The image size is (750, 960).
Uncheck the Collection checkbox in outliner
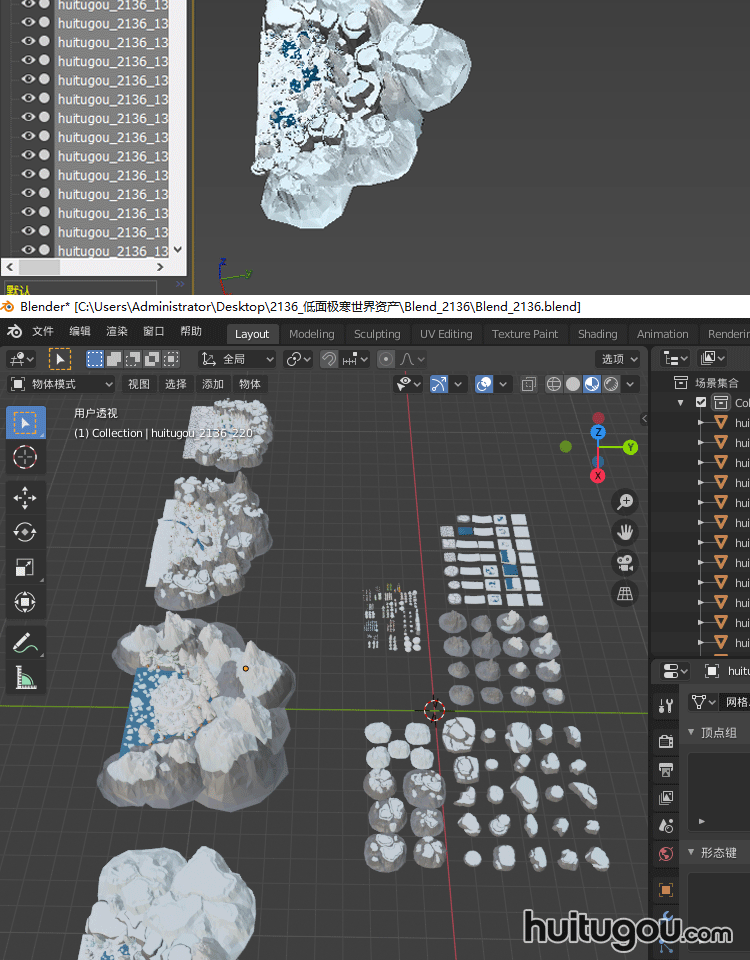[701, 403]
